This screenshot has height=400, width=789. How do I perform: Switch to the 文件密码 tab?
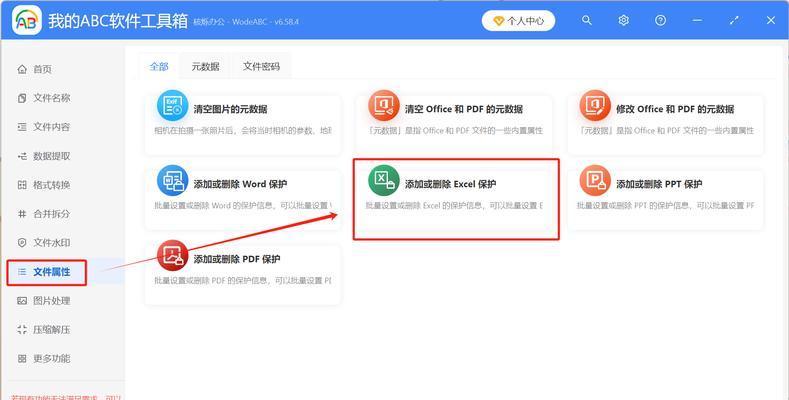(261, 66)
